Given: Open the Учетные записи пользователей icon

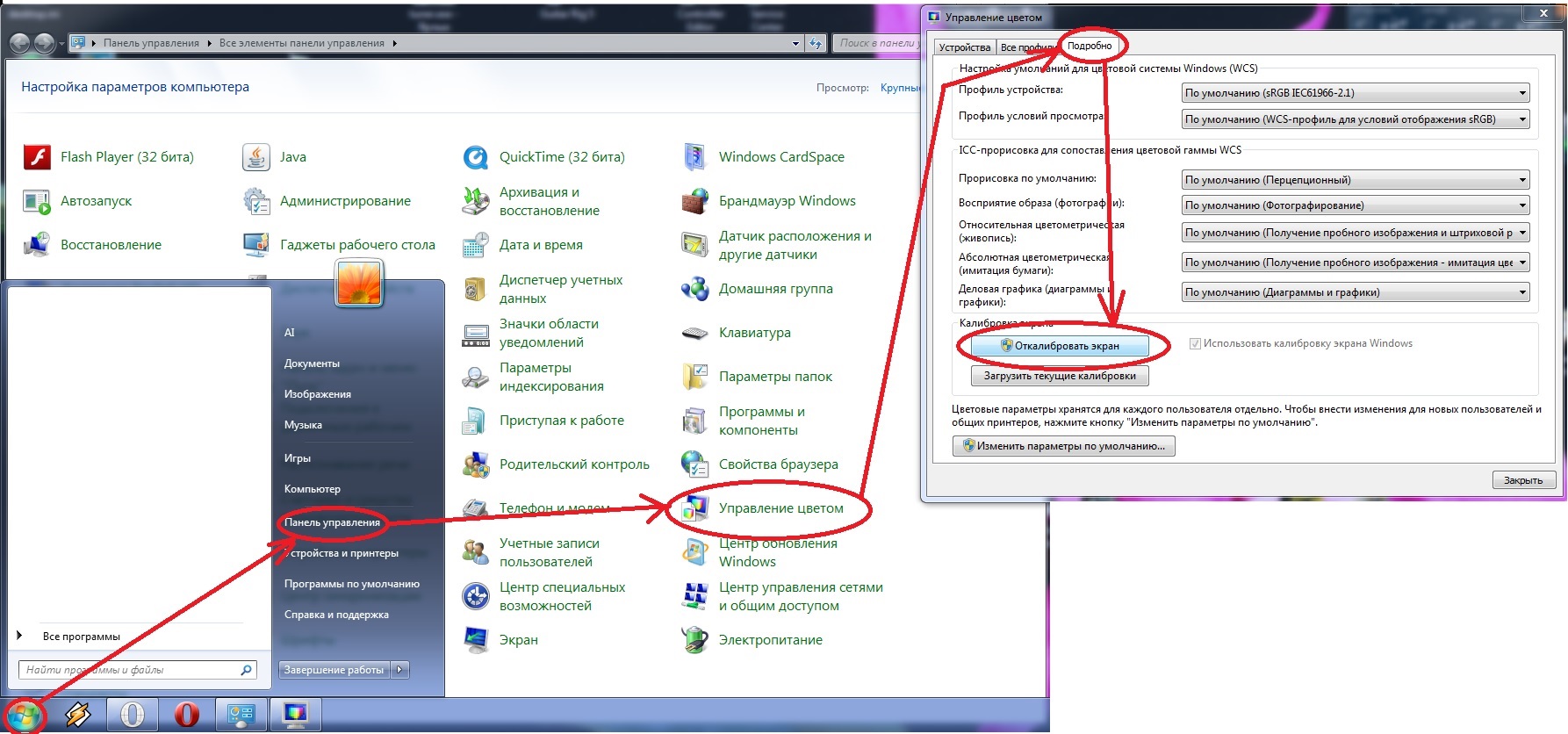Looking at the screenshot, I should click(476, 552).
